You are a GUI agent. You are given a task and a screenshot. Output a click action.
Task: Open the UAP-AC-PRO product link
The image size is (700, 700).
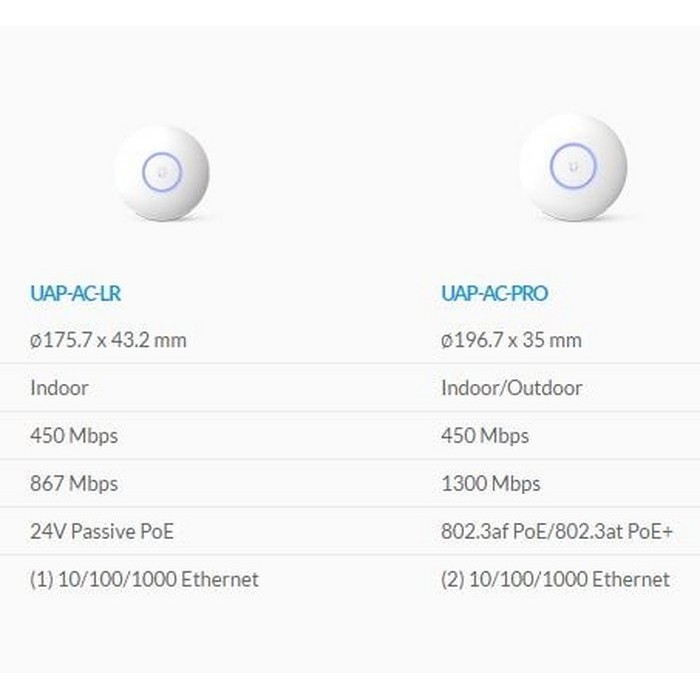[494, 293]
